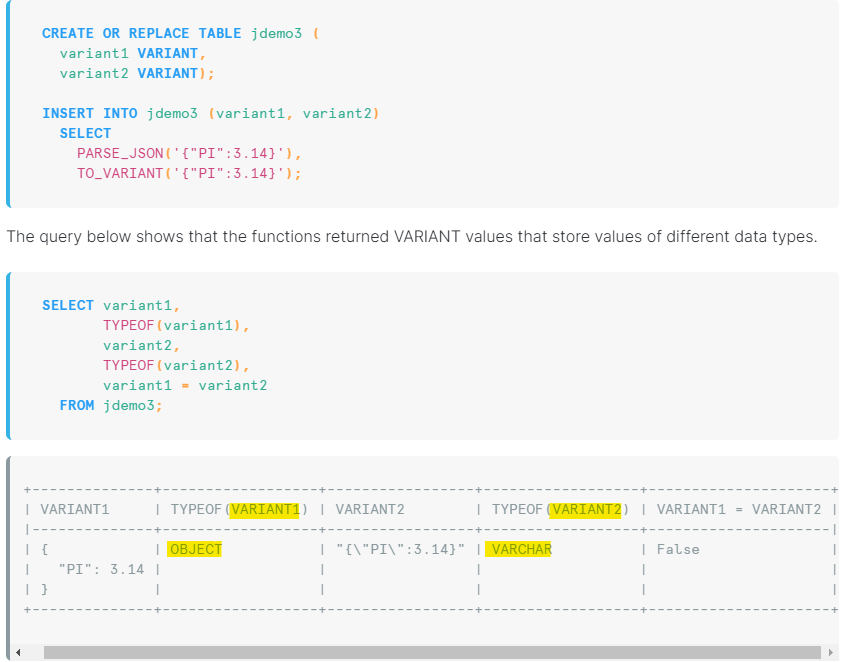This screenshot has width=845, height=662.
Task: Click the 'variant1 = variant2' query expression
Action: (x=185, y=385)
